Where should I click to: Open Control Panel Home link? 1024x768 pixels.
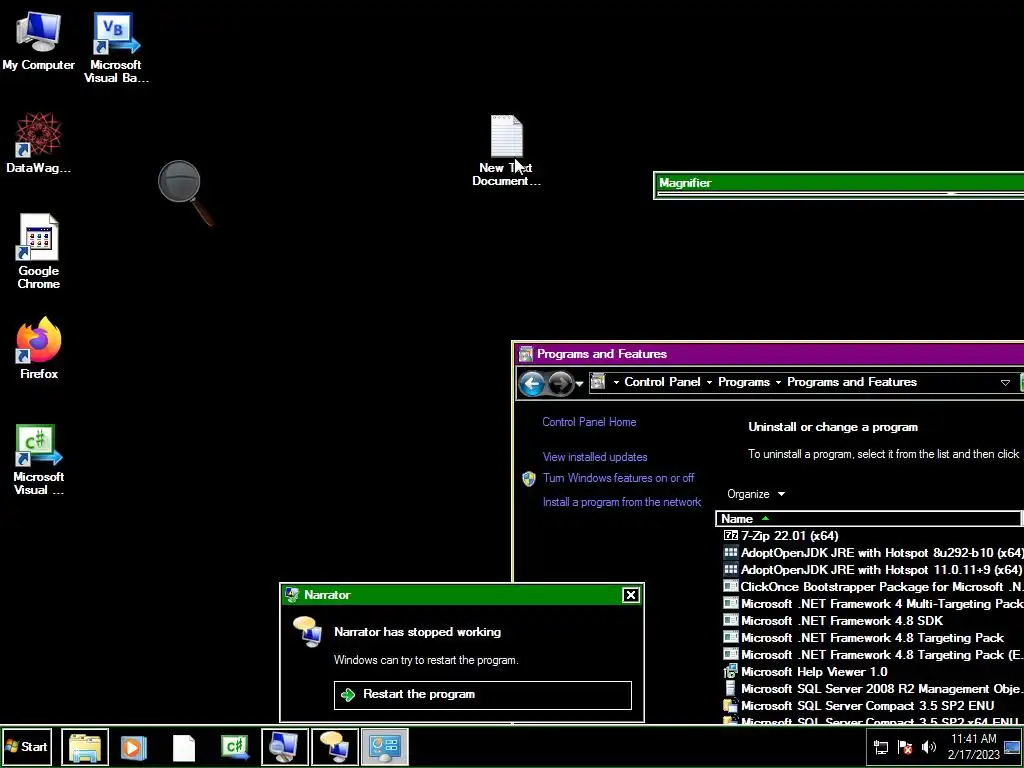tap(589, 422)
